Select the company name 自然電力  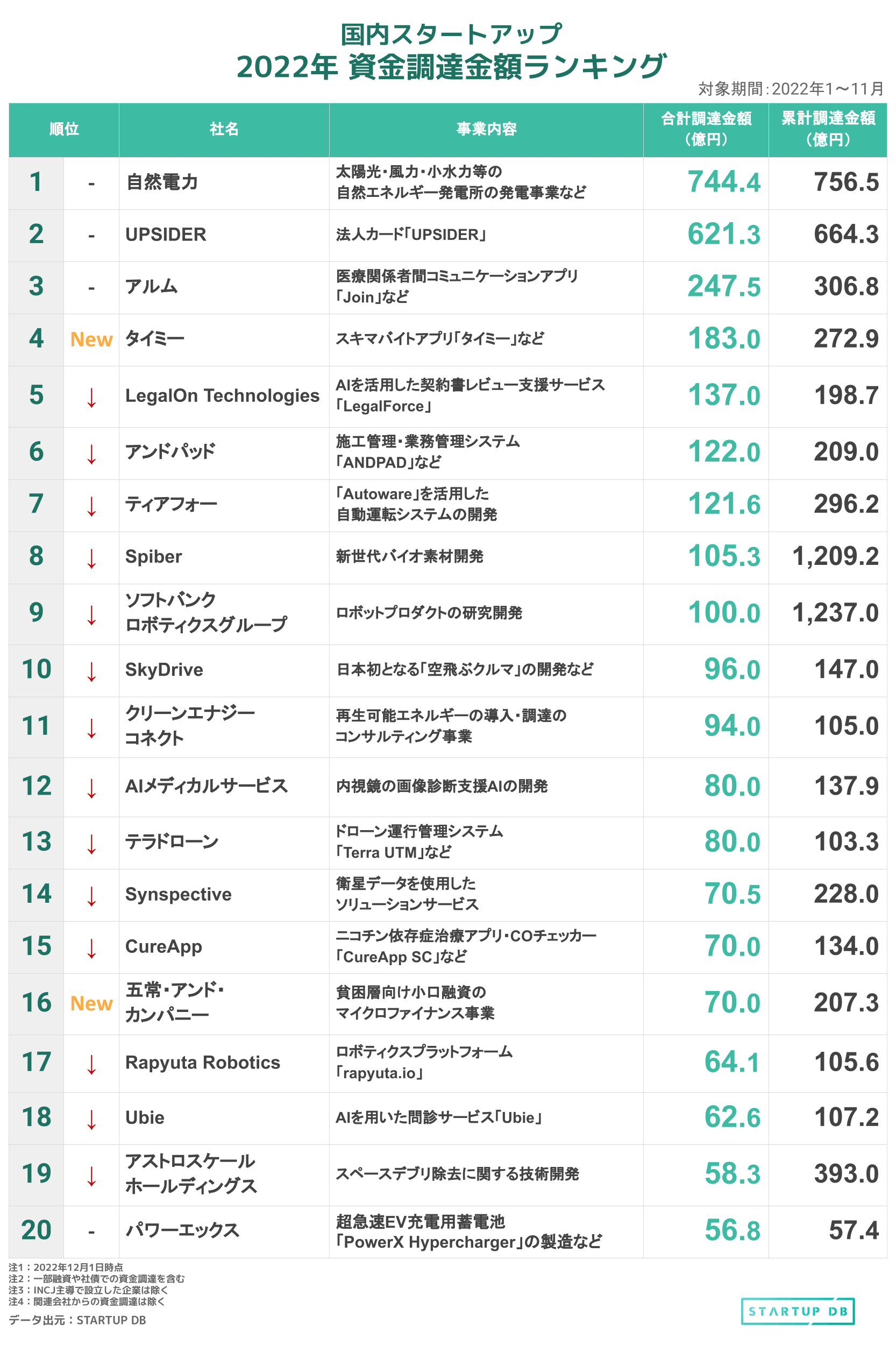coord(162,182)
